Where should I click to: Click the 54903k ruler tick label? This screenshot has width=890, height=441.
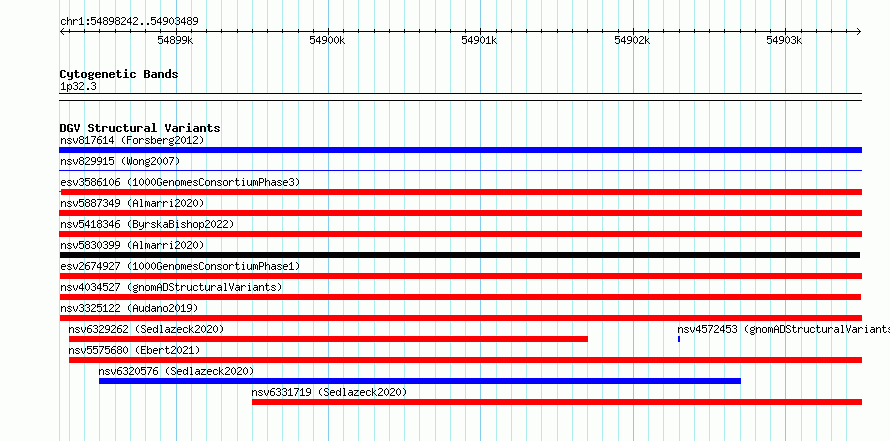click(x=784, y=40)
